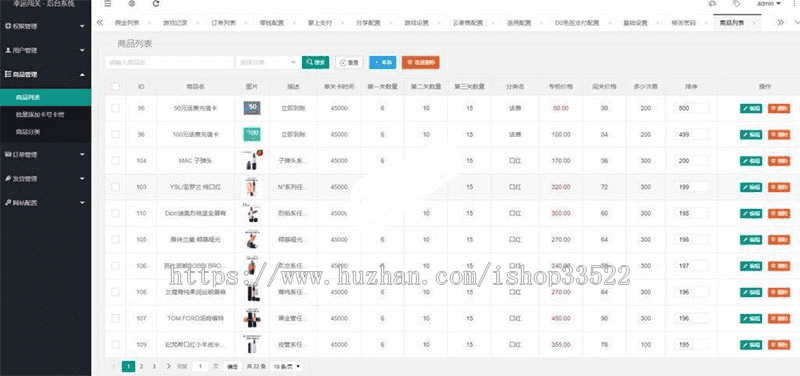
Task: Go to page 2 in pagination
Action: pos(142,366)
